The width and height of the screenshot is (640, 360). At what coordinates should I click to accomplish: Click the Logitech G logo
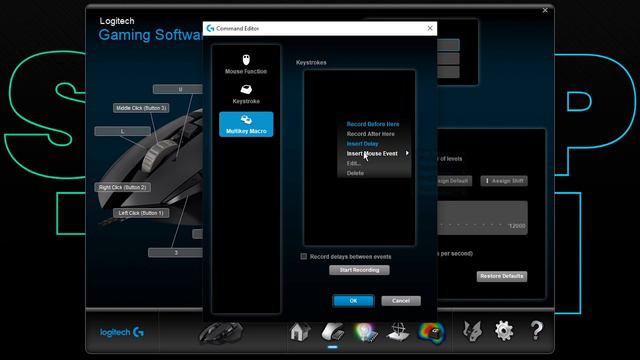pos(122,332)
